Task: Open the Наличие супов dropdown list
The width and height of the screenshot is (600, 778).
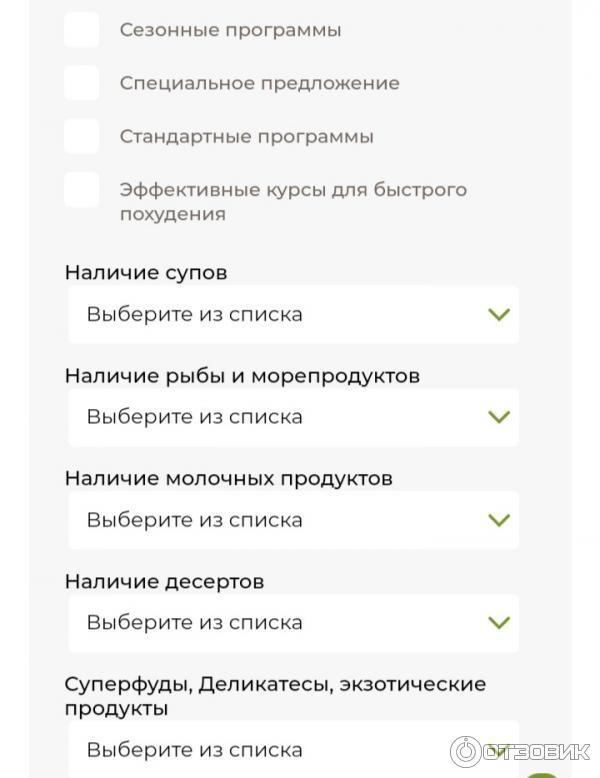Action: pos(293,314)
